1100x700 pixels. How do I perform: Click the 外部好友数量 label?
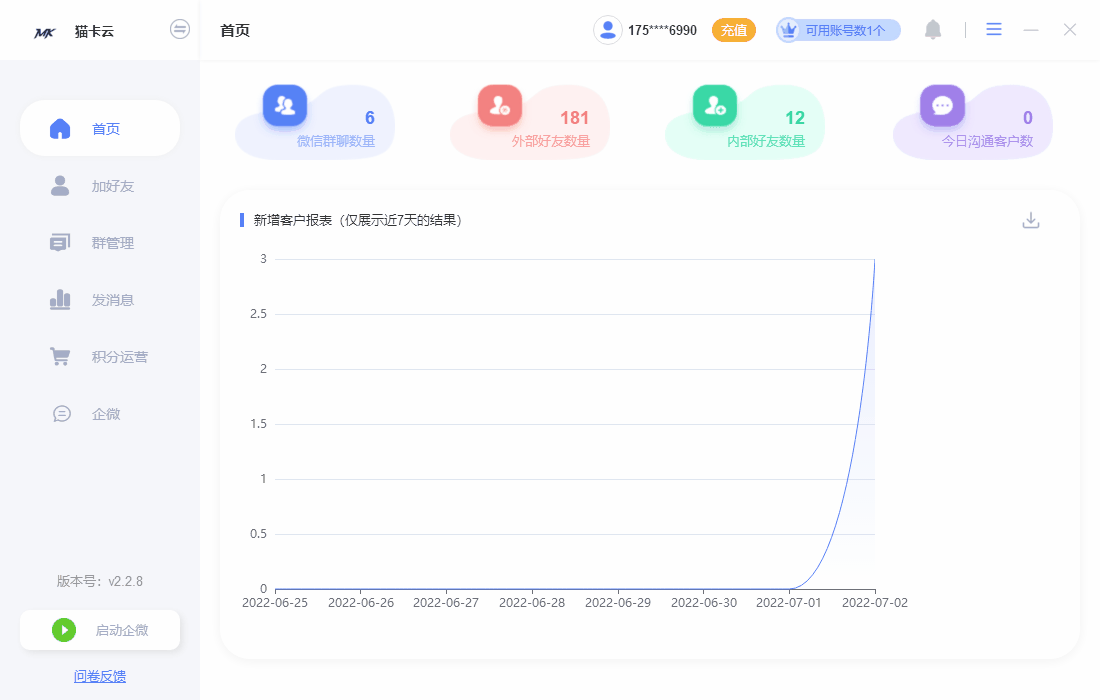551,141
